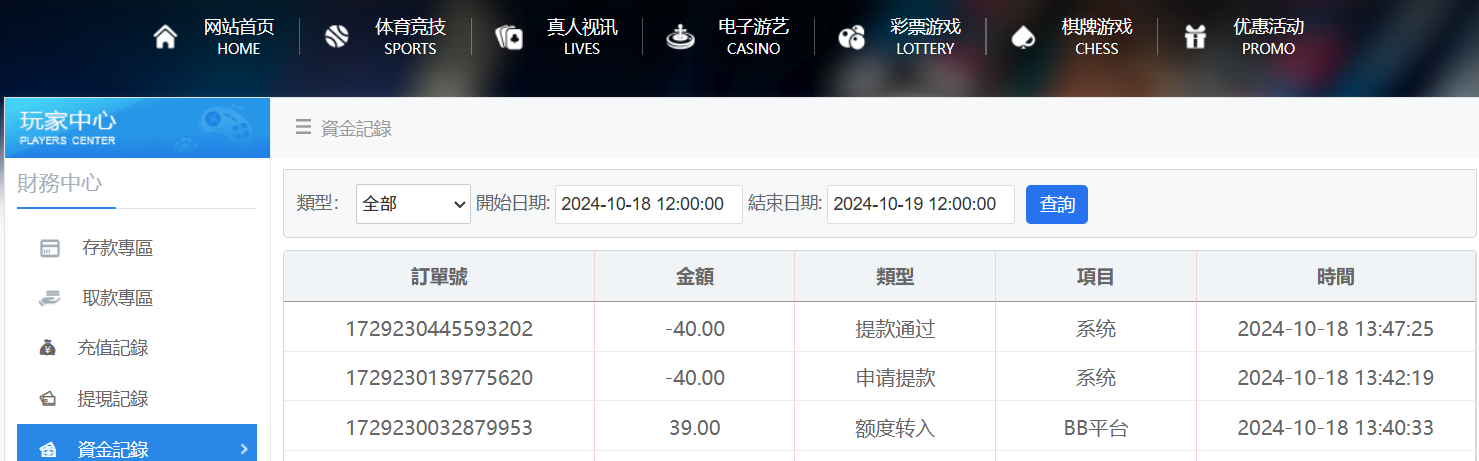Click the playing cards Lives icon
Image resolution: width=1479 pixels, height=461 pixels.
point(508,37)
